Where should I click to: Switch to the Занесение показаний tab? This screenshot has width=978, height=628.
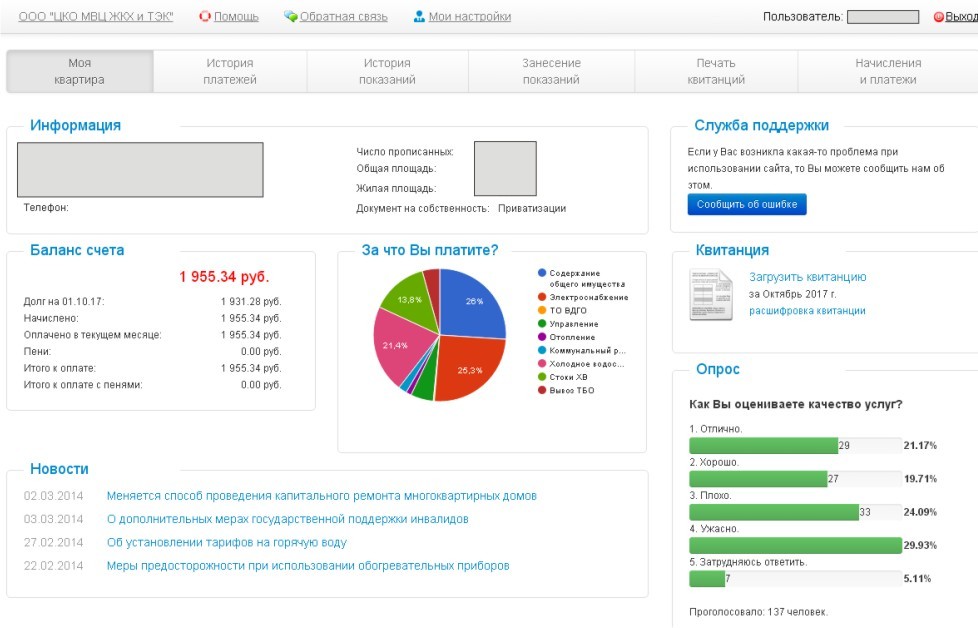point(551,72)
